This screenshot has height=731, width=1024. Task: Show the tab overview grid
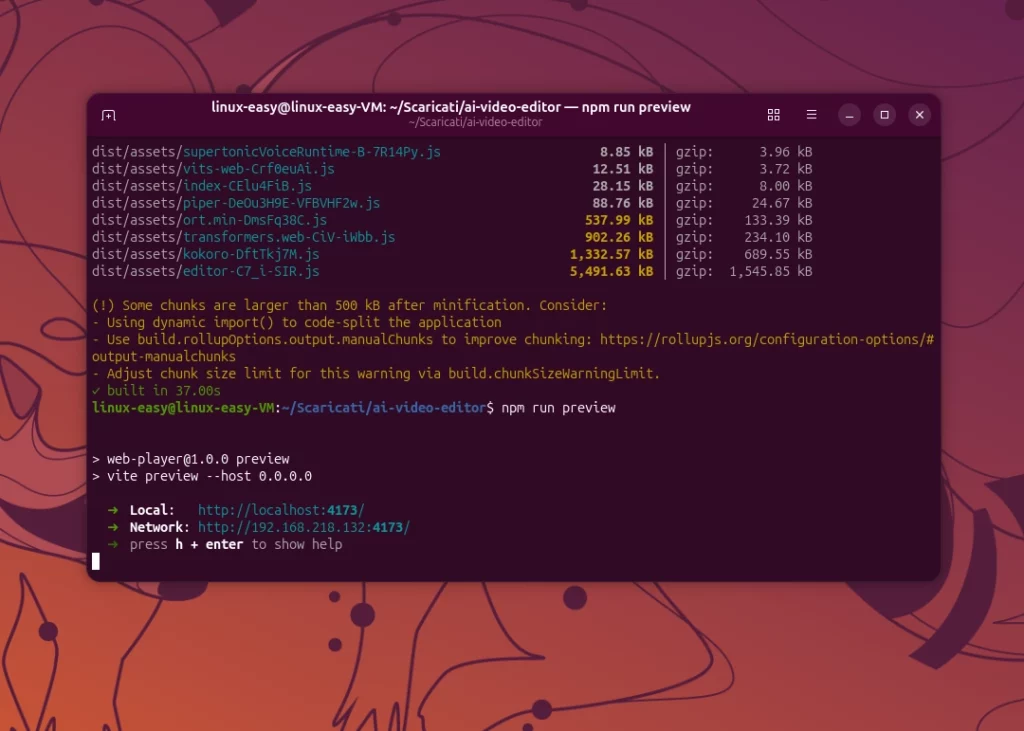tap(773, 115)
